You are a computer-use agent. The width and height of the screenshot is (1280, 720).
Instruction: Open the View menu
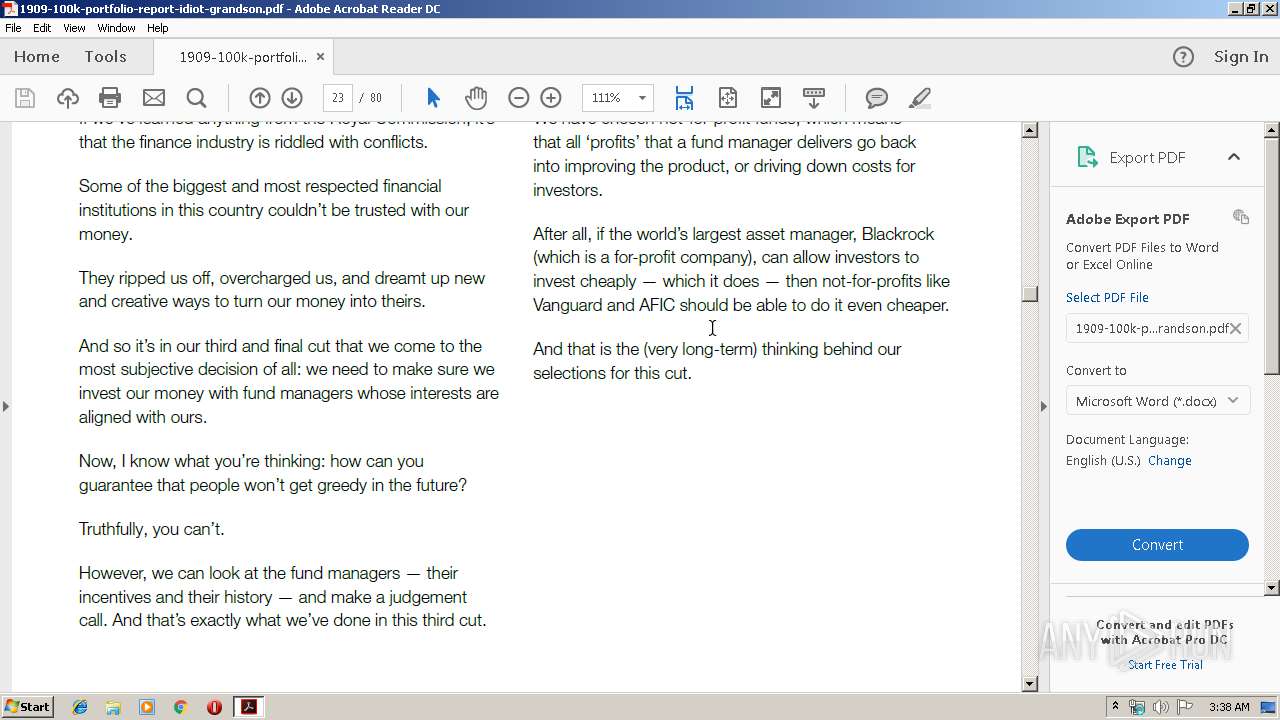click(75, 28)
